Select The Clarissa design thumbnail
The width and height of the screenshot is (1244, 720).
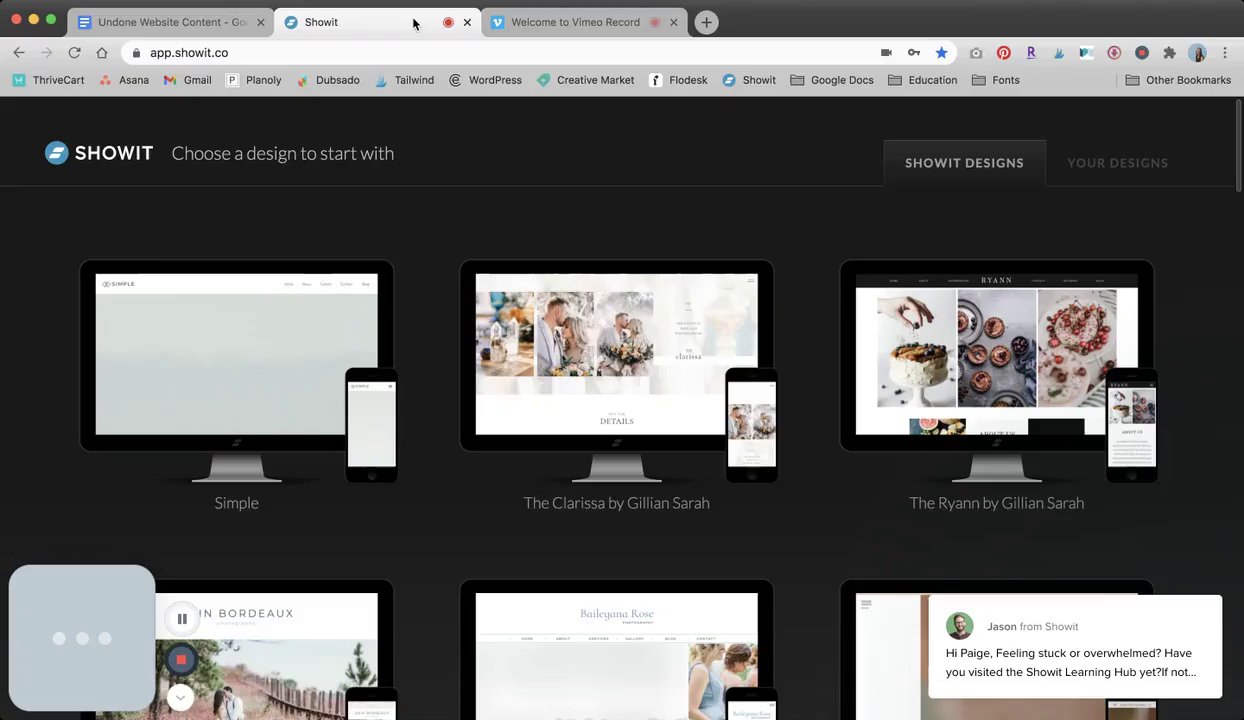[618, 372]
